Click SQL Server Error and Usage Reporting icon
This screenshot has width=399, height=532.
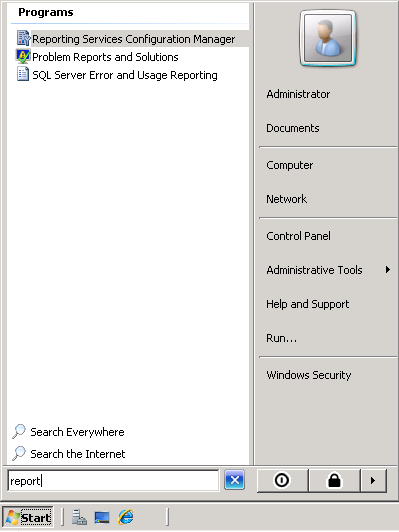coord(23,74)
